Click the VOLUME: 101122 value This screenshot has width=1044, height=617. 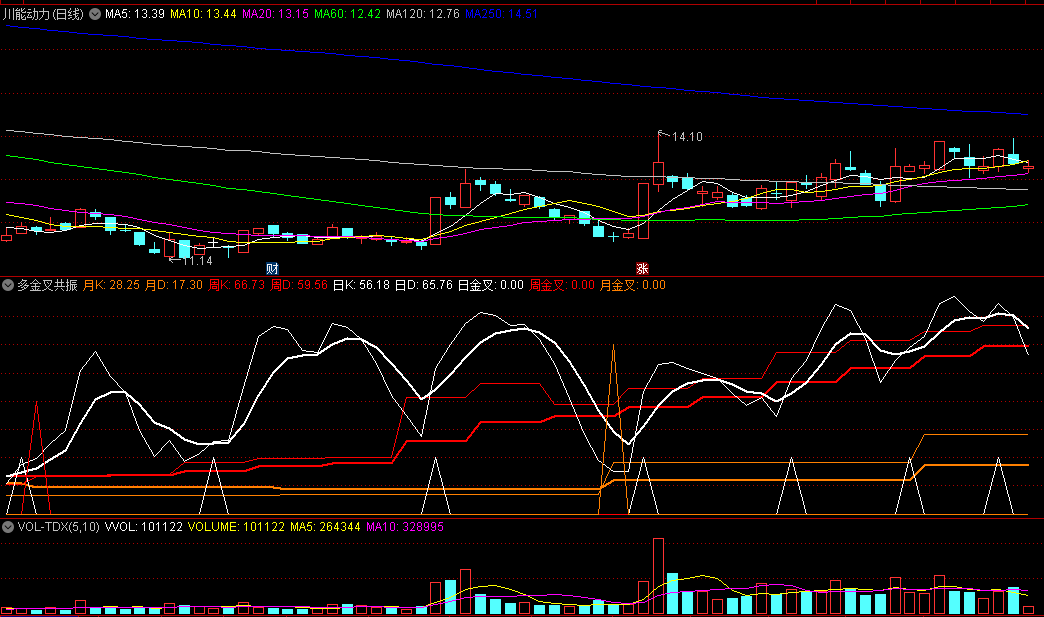[x=236, y=527]
